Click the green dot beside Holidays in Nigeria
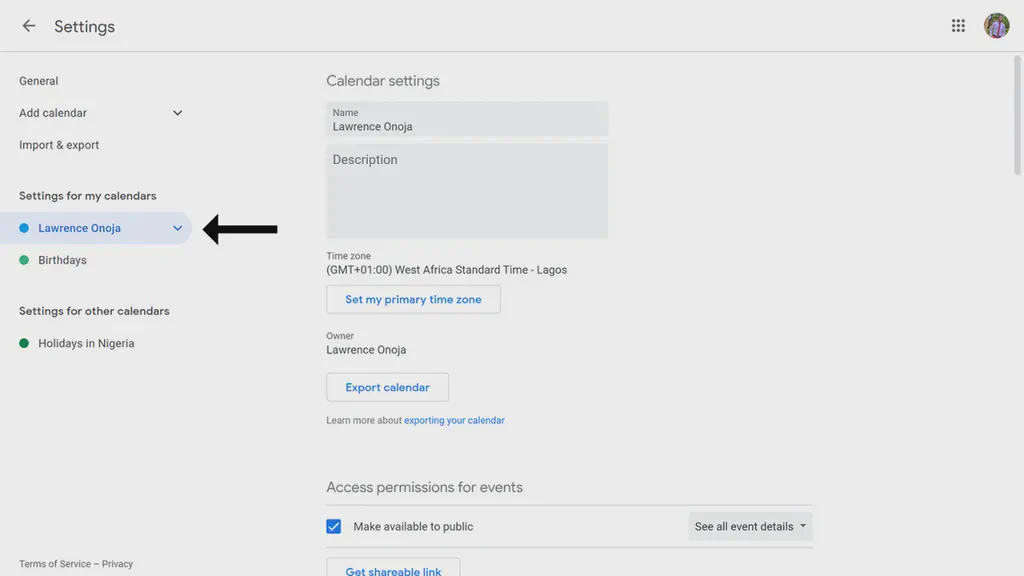Viewport: 1024px width, 576px height. [x=22, y=342]
